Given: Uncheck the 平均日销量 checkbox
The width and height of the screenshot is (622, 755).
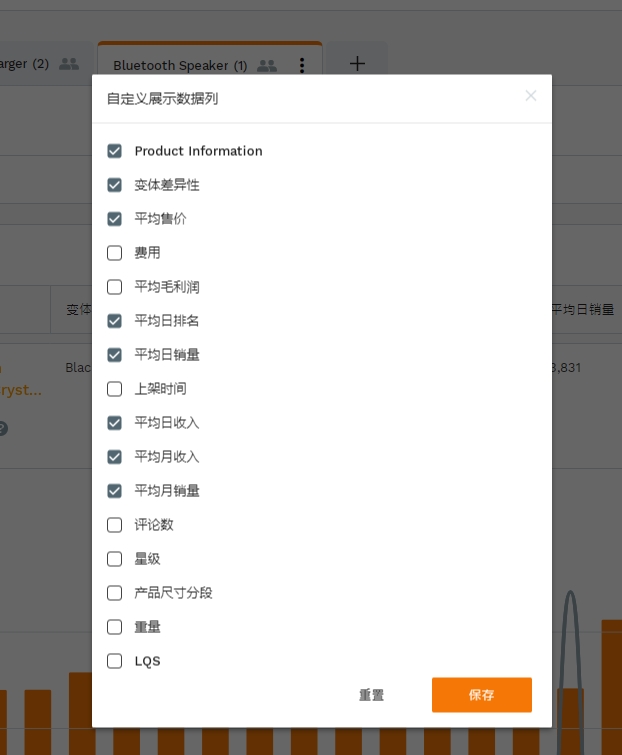Looking at the screenshot, I should 115,355.
